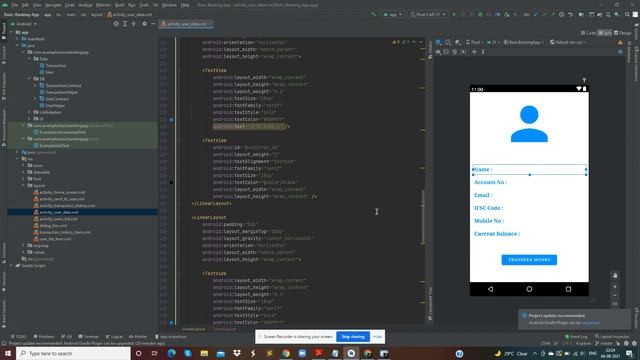640x360 pixels.
Task: Open preview API level dropdown
Action: pyautogui.click(x=493, y=42)
